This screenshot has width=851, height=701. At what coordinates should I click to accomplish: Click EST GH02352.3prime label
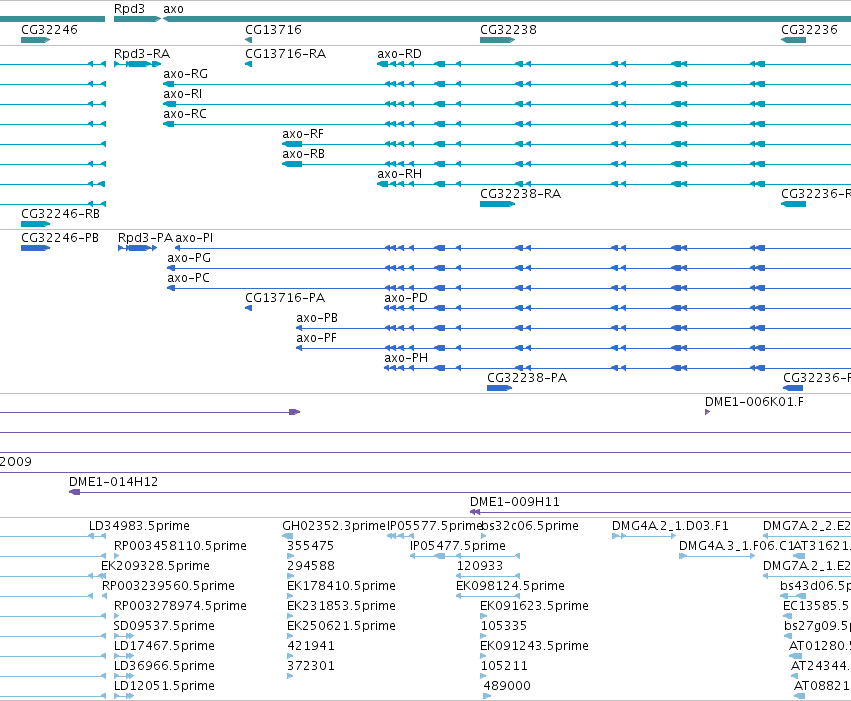click(x=334, y=526)
